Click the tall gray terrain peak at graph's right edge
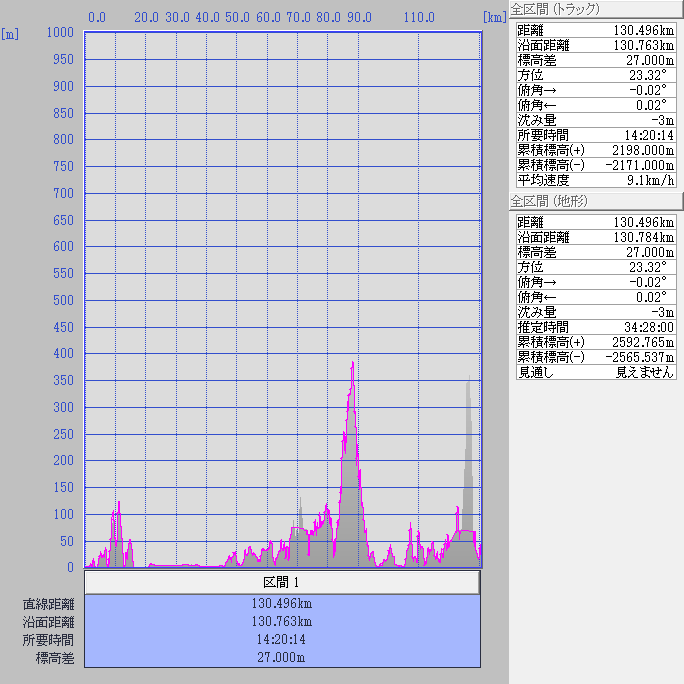 [x=468, y=378]
